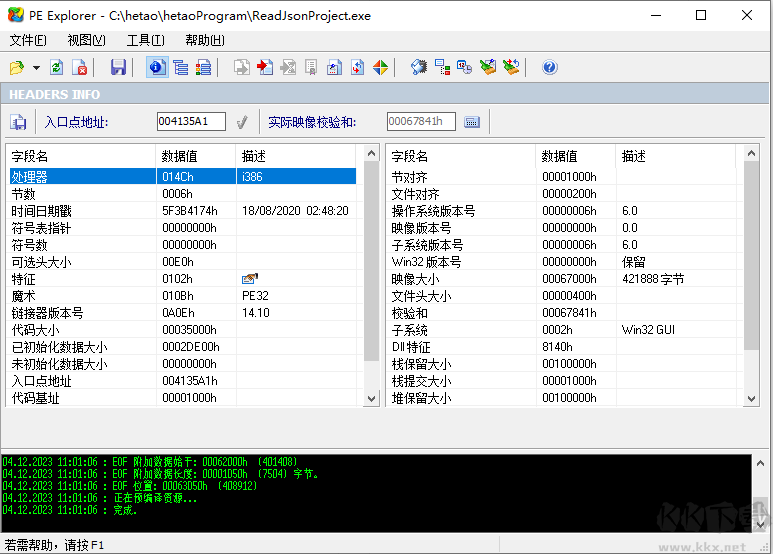Click the colorful diamond resource icon

click(x=380, y=68)
